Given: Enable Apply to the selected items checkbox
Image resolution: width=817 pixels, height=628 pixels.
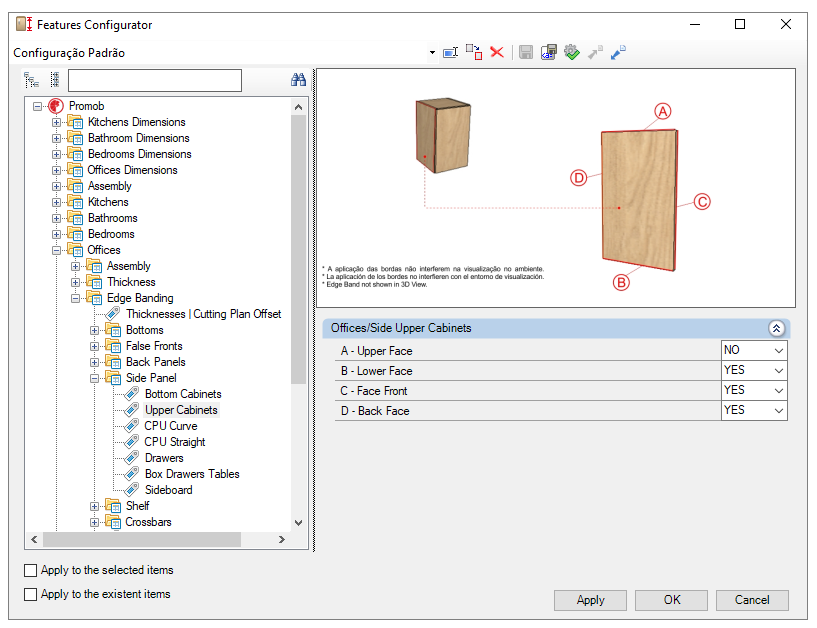Looking at the screenshot, I should pyautogui.click(x=31, y=570).
